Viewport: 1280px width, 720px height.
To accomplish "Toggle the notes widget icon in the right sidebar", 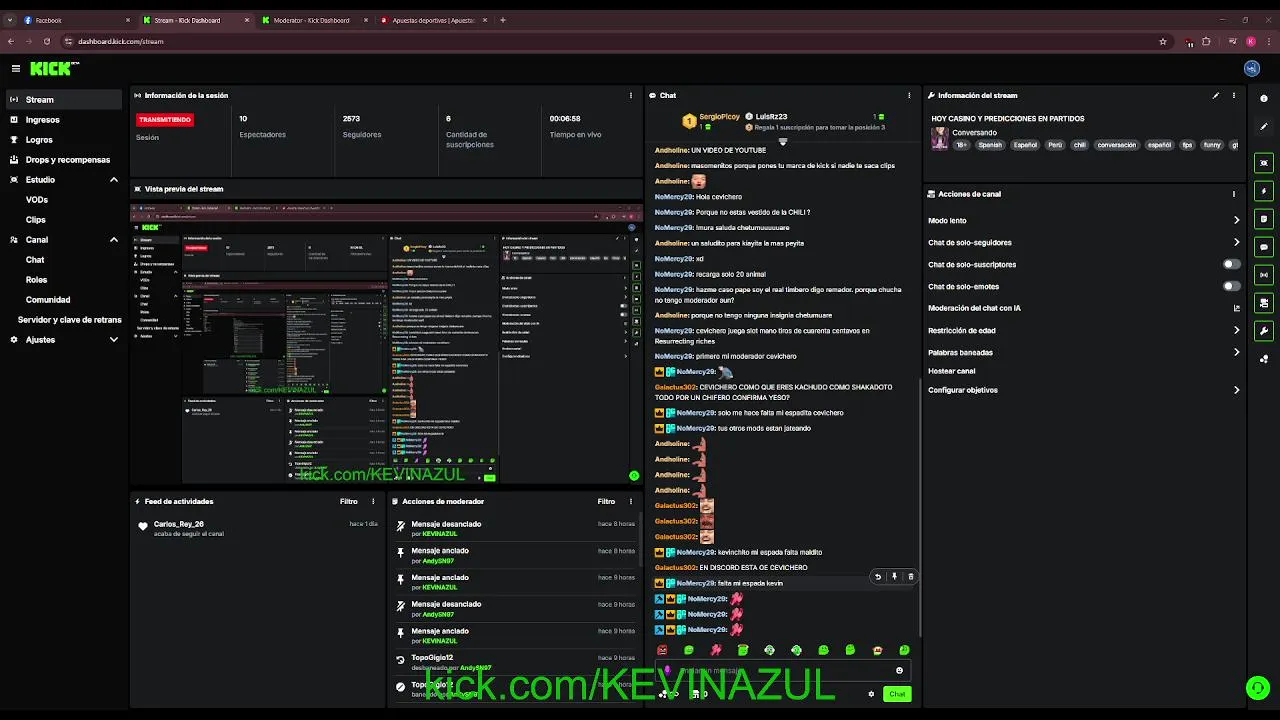I will pos(1264,219).
